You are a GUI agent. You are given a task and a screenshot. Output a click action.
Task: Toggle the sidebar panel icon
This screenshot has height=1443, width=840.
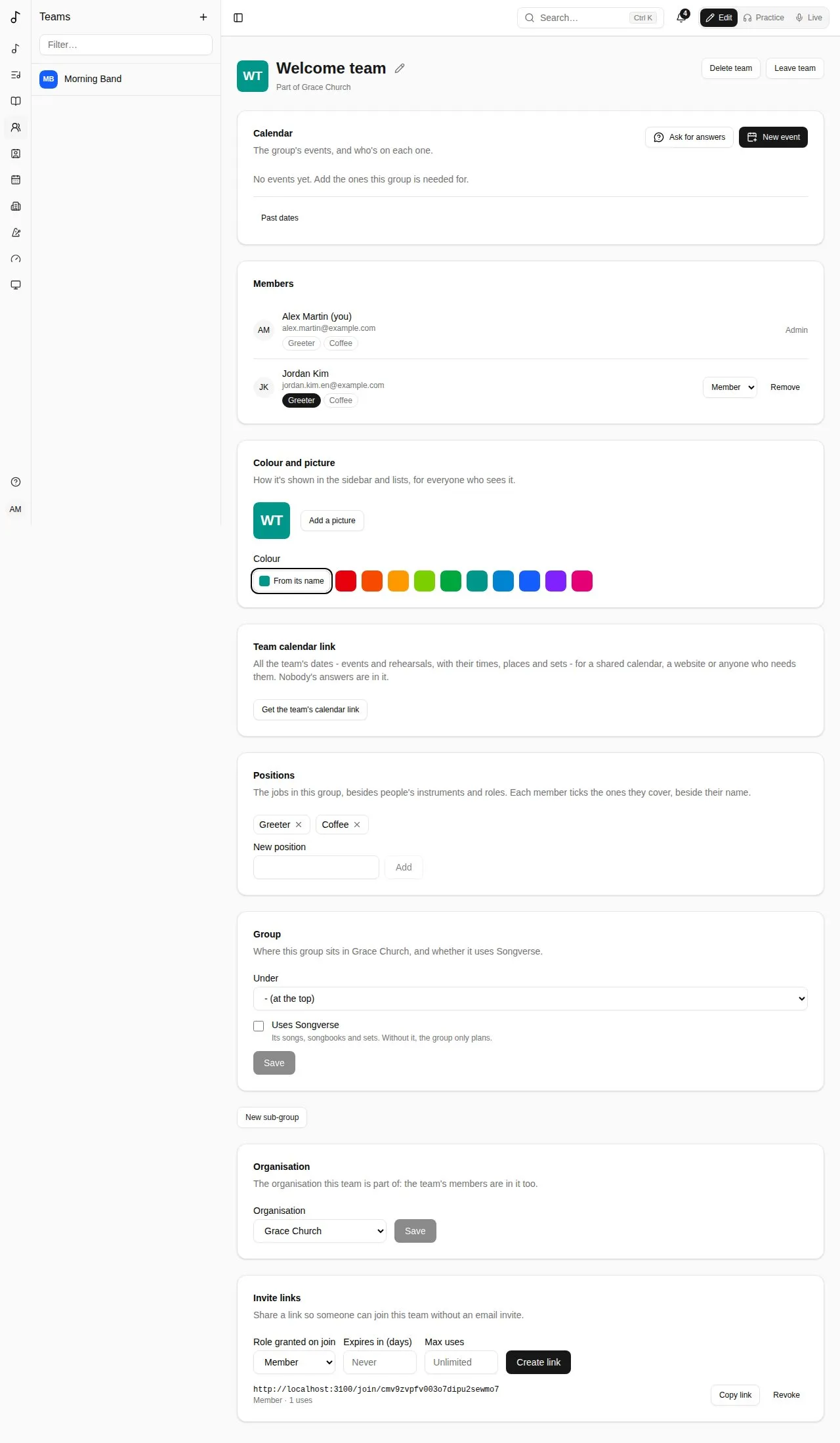238,18
